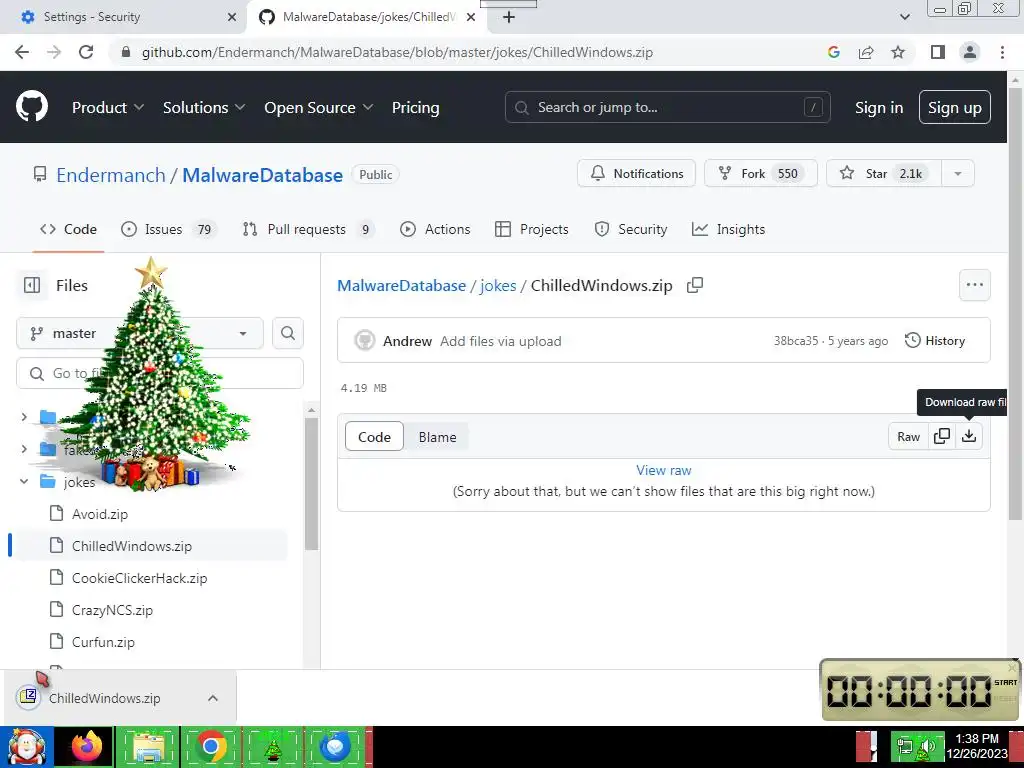This screenshot has height=768, width=1024.
Task: Expand the Open Source menu
Action: click(319, 108)
